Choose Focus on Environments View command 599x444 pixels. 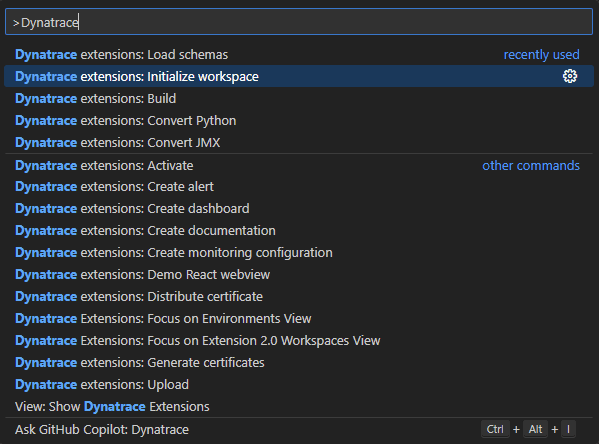pyautogui.click(x=299, y=319)
